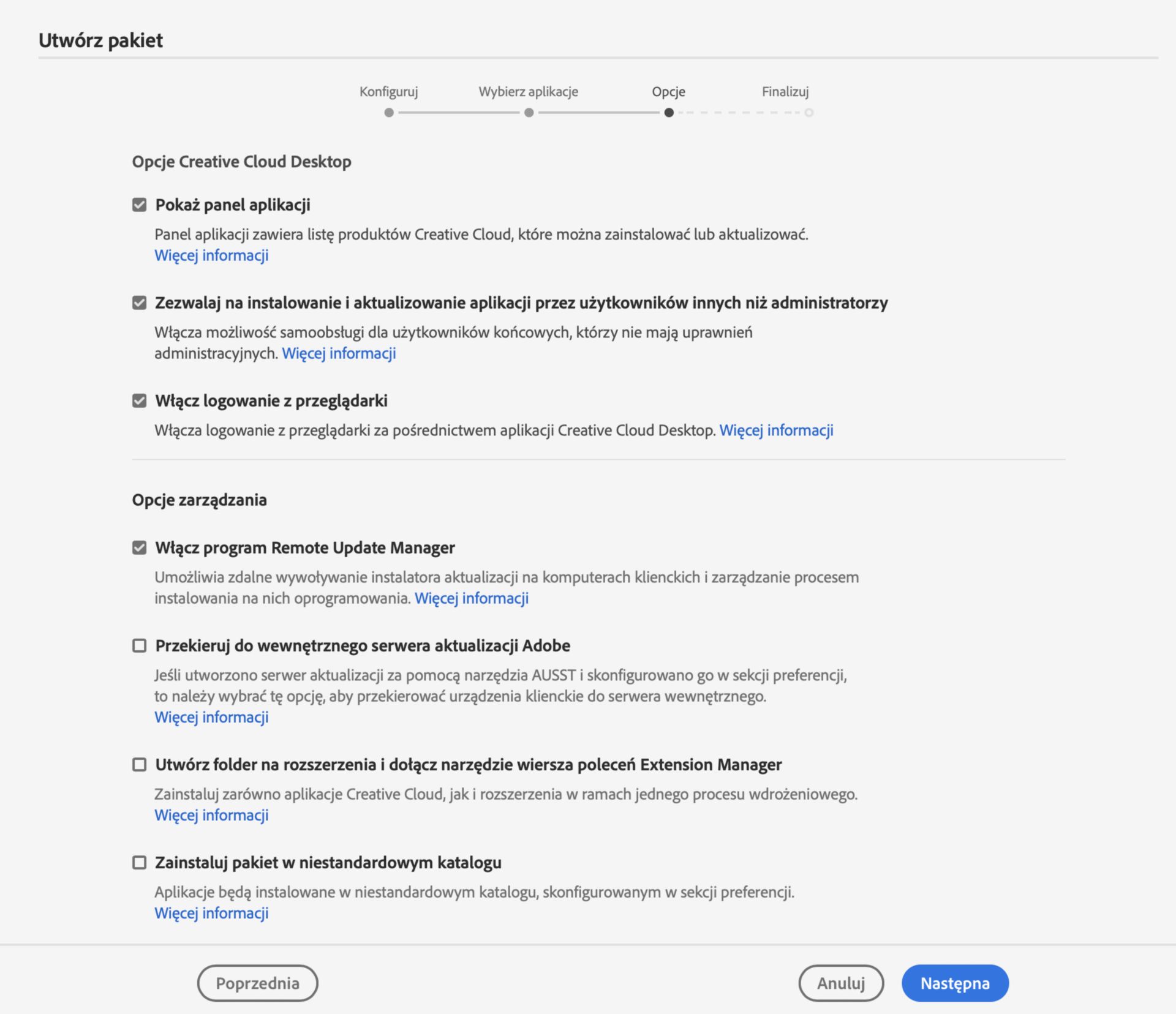Uncheck Pokaż panel aplikacji checkbox
This screenshot has width=1176, height=1014.
click(x=140, y=205)
